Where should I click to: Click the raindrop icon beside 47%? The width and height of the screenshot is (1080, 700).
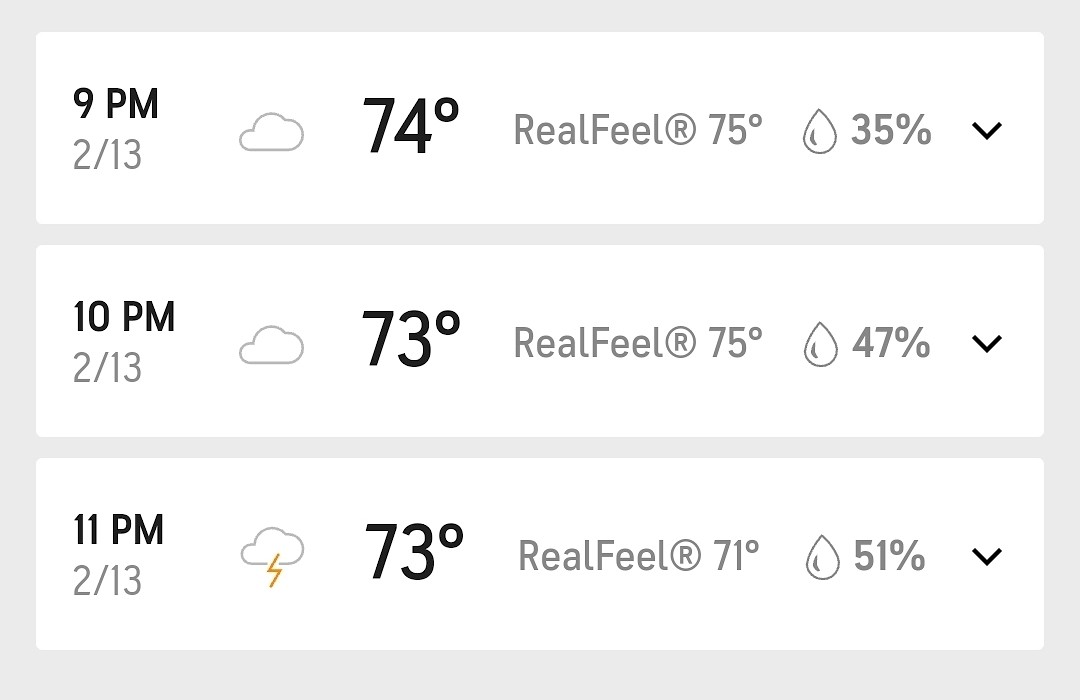click(820, 344)
